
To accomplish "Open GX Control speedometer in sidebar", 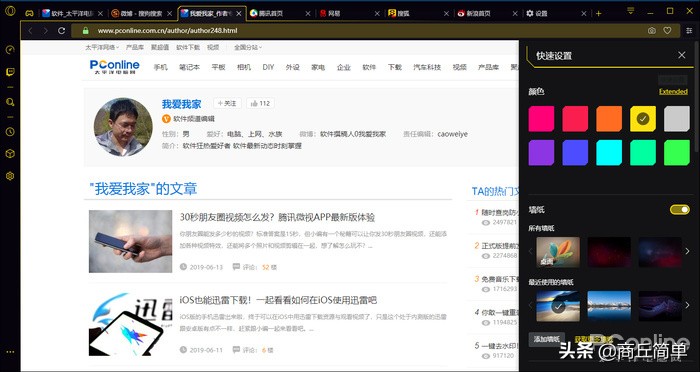I will tap(10, 50).
